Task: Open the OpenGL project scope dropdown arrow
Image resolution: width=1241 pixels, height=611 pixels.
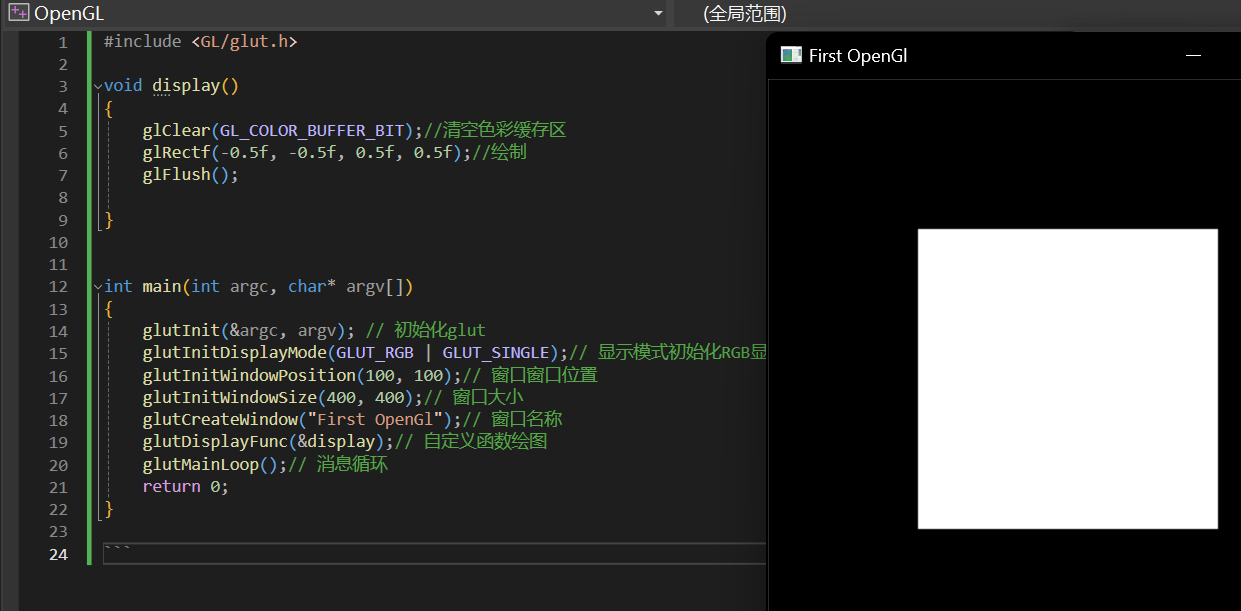Action: tap(657, 14)
